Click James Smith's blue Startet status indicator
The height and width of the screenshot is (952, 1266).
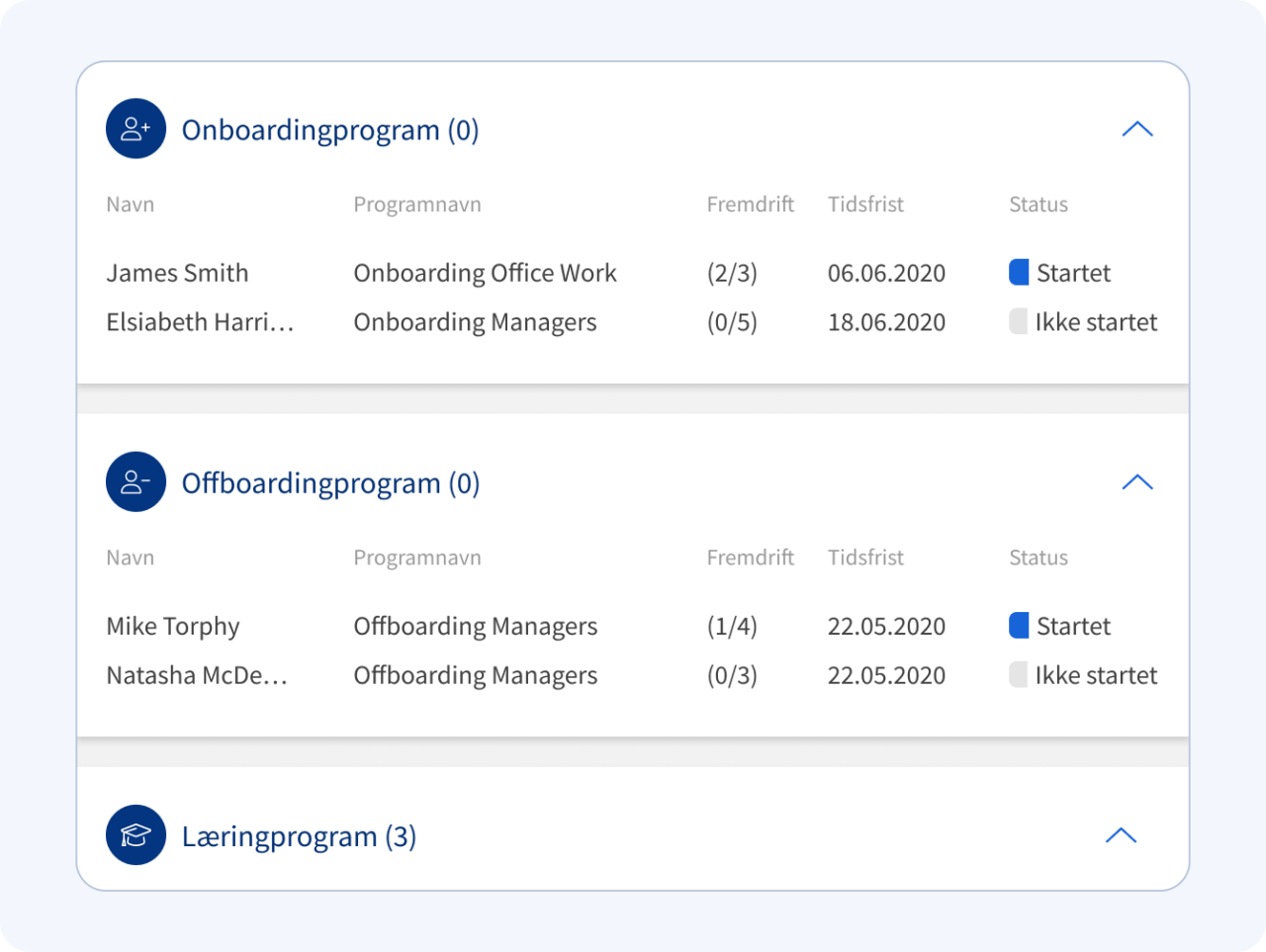(1019, 273)
